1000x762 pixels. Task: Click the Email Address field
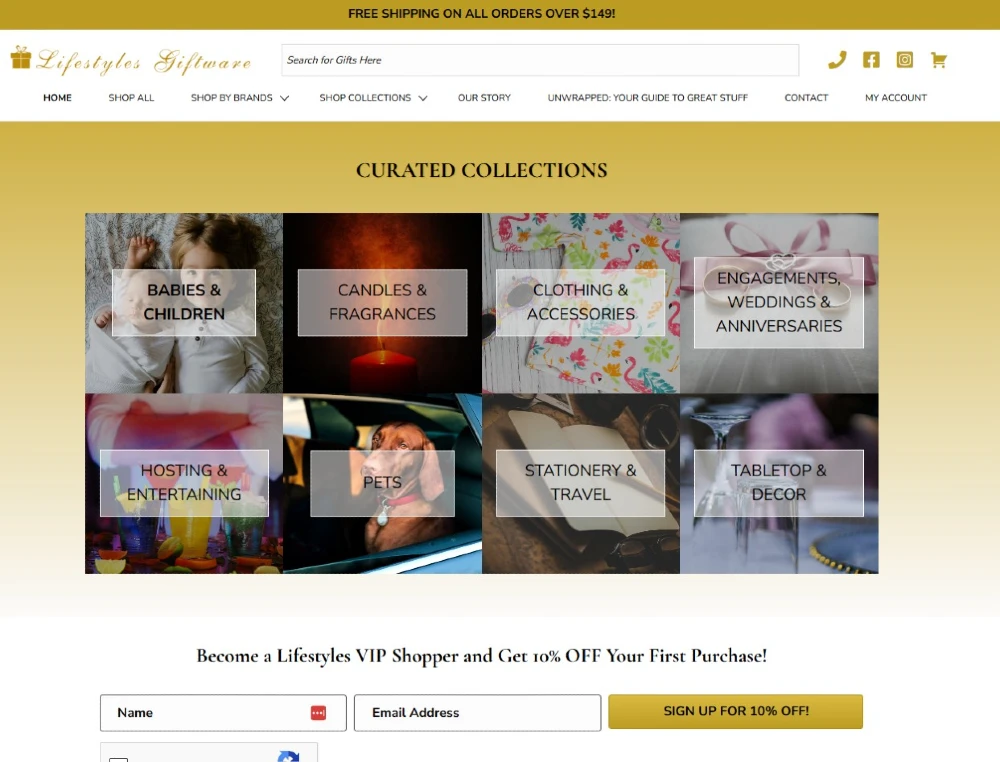(x=477, y=712)
